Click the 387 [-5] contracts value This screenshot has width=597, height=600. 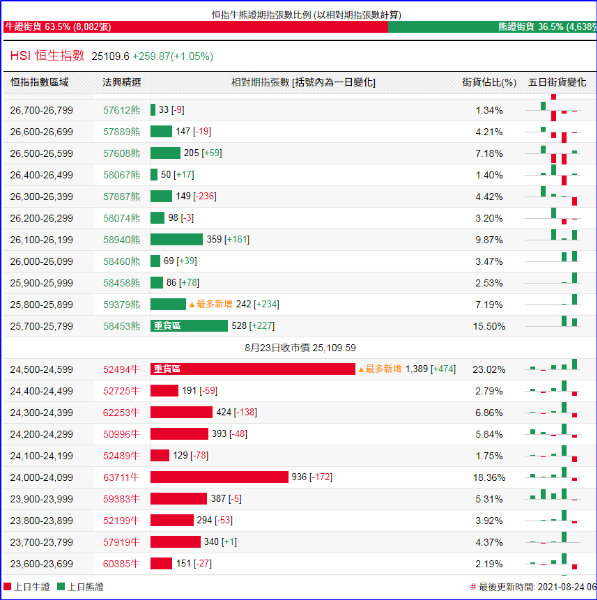coord(226,499)
